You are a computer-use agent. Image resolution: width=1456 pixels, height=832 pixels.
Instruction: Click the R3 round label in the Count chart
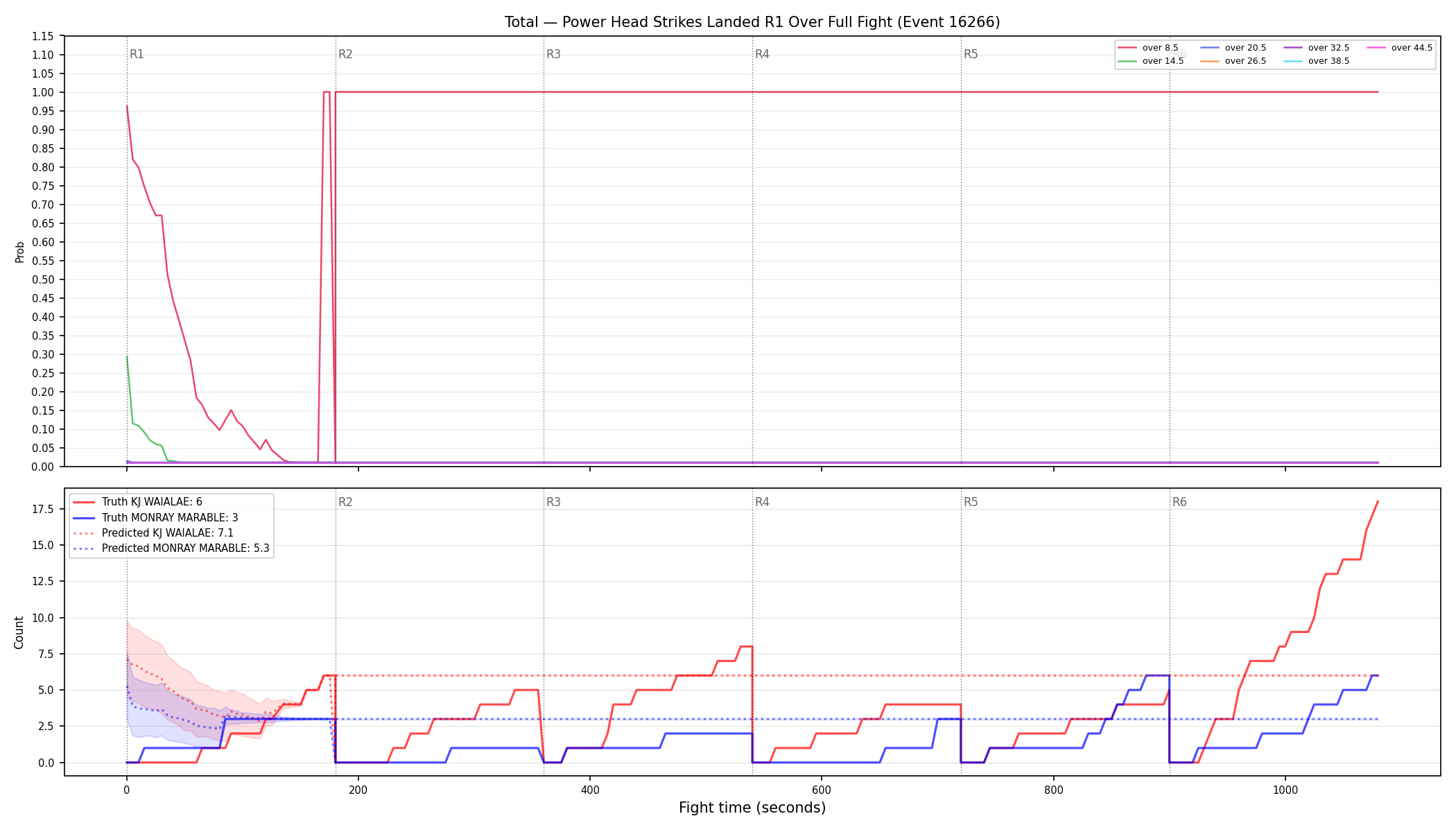553,502
